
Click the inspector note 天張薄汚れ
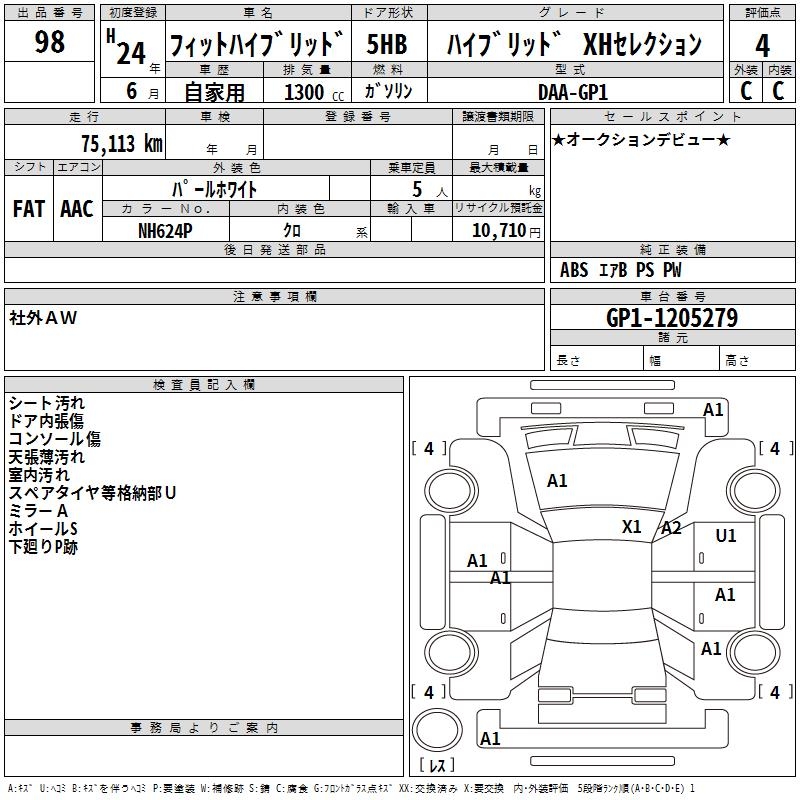click(x=46, y=457)
